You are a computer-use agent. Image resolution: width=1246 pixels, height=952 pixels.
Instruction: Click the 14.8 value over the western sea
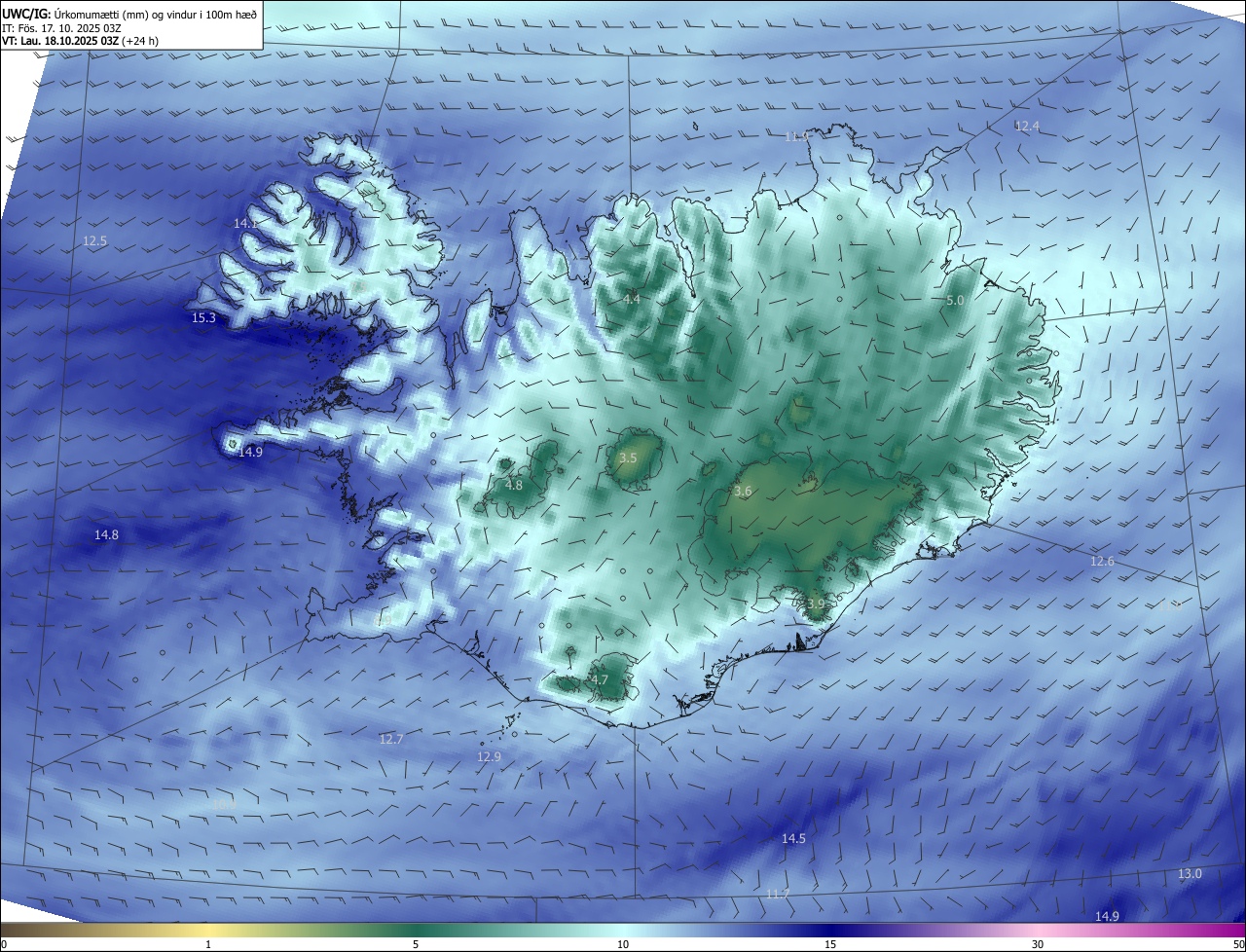[106, 534]
